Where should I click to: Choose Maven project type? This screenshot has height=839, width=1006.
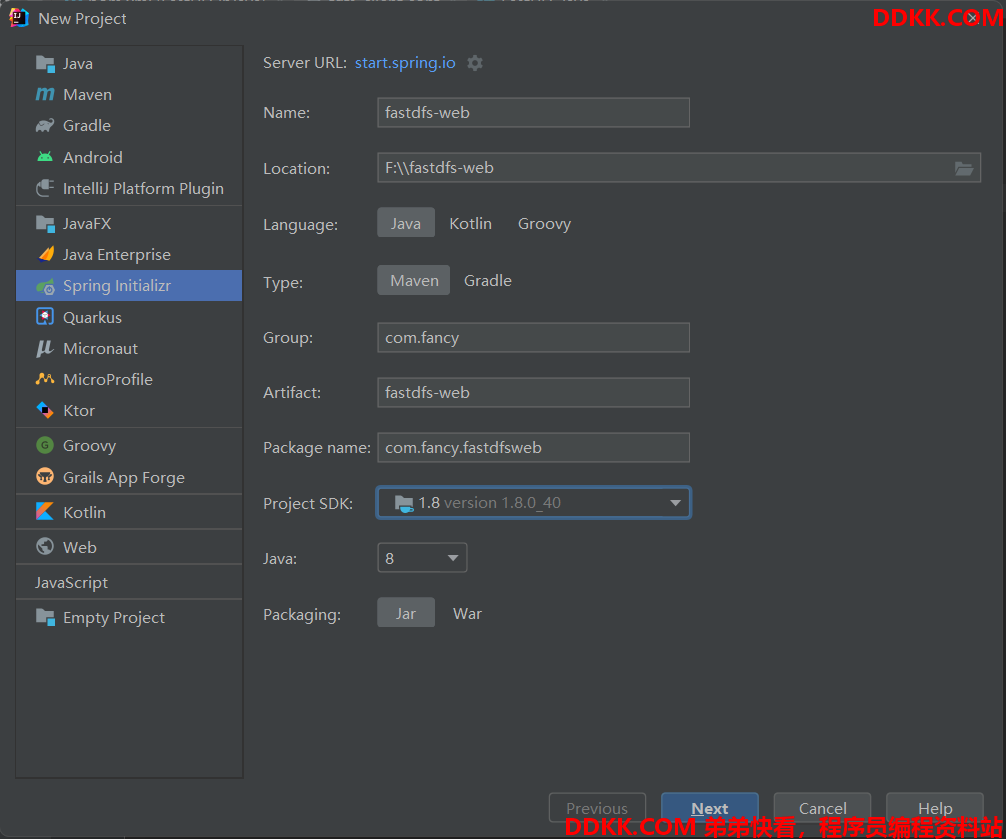(414, 280)
